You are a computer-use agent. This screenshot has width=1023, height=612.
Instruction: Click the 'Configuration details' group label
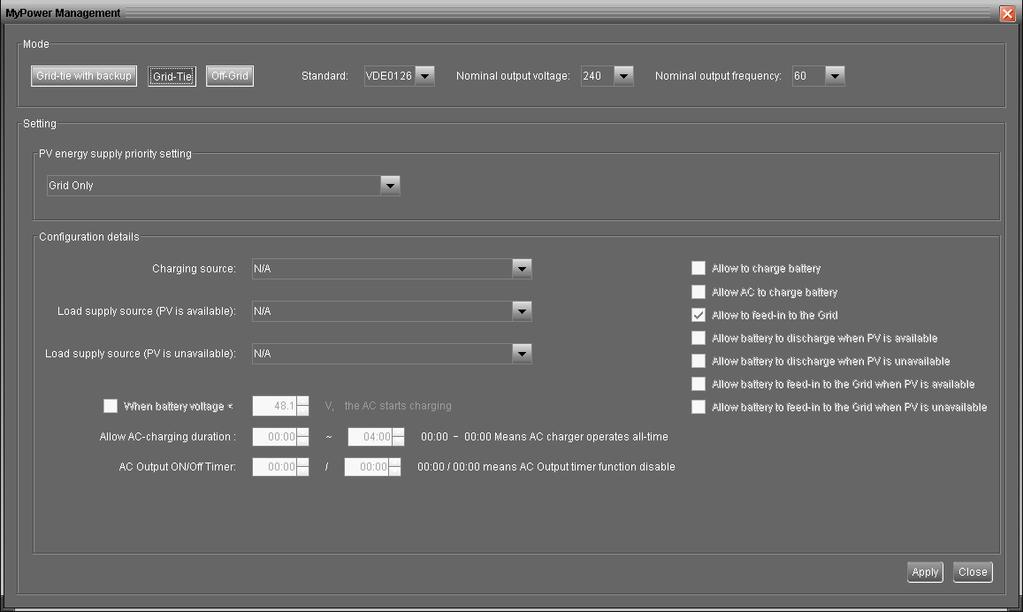89,237
